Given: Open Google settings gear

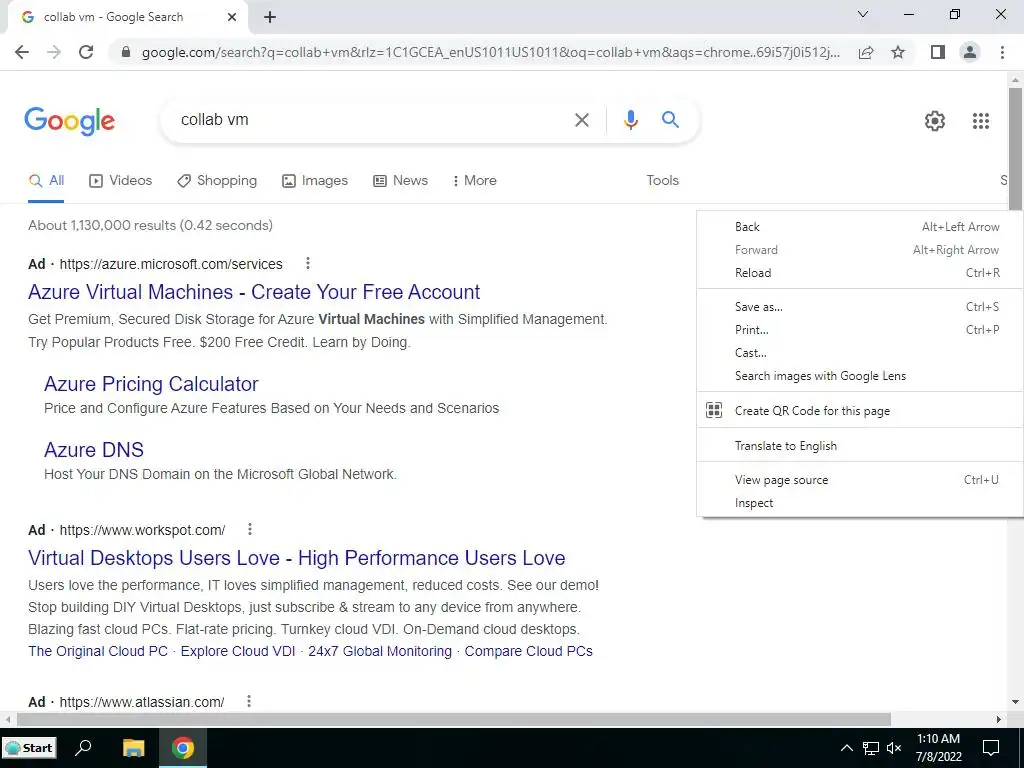Looking at the screenshot, I should 935,121.
